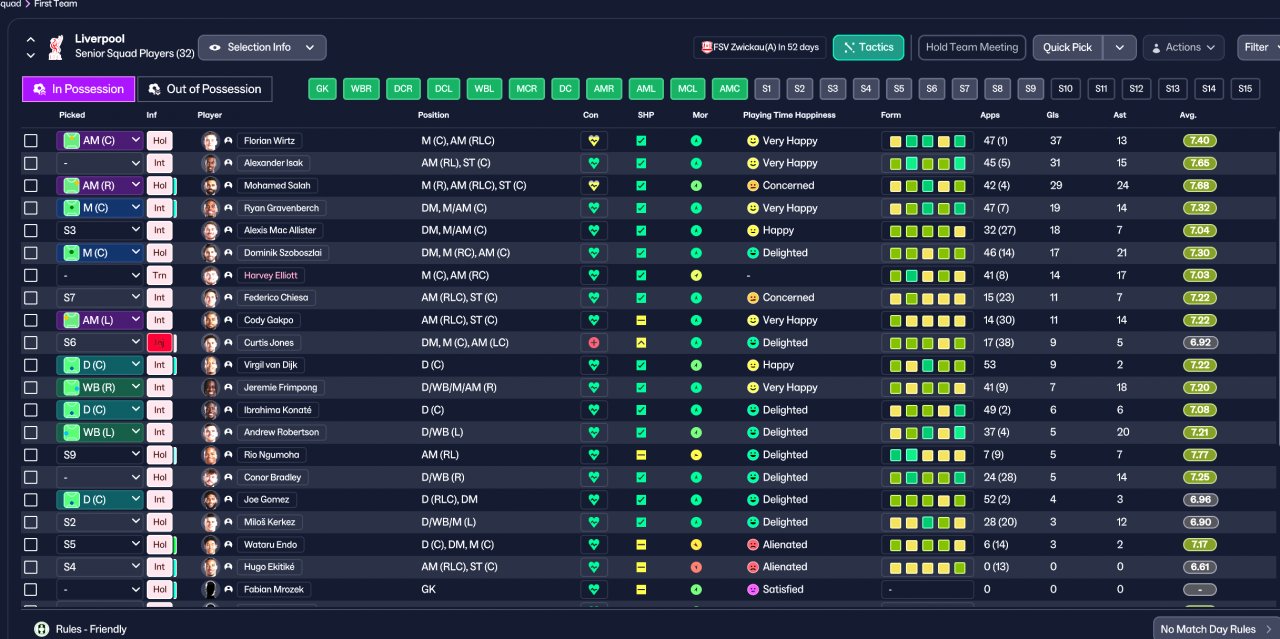Expand the Quick Pick arrow dropdown
The height and width of the screenshot is (639, 1280).
pos(1120,47)
